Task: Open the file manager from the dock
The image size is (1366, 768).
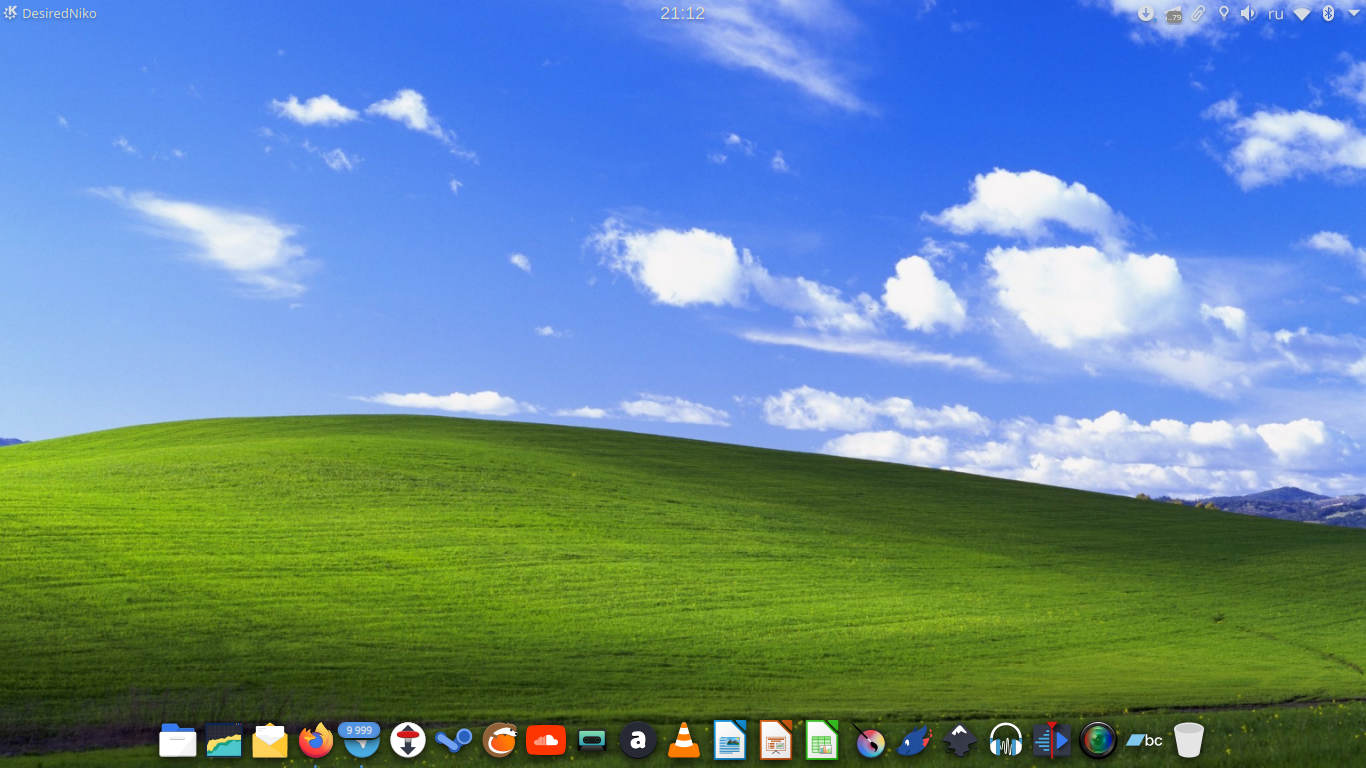Action: tap(178, 741)
